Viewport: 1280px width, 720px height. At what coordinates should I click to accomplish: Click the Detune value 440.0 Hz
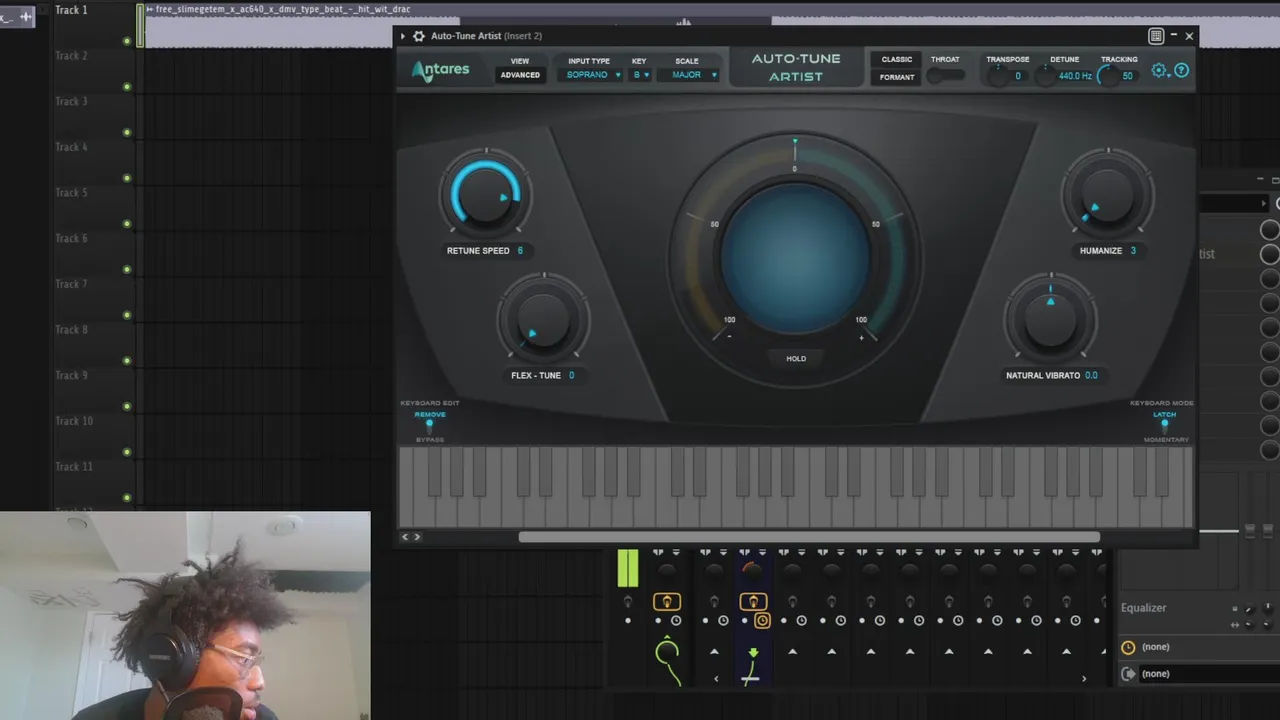point(1076,76)
